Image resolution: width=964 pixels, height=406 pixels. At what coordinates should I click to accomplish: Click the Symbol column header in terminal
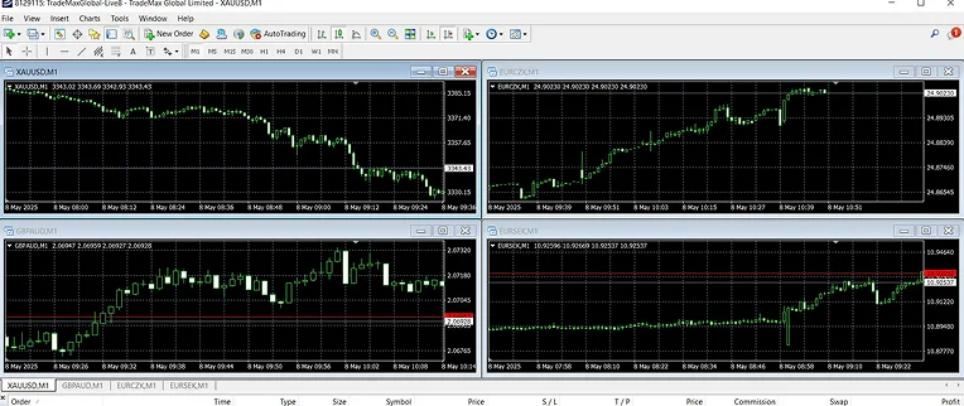[398, 401]
